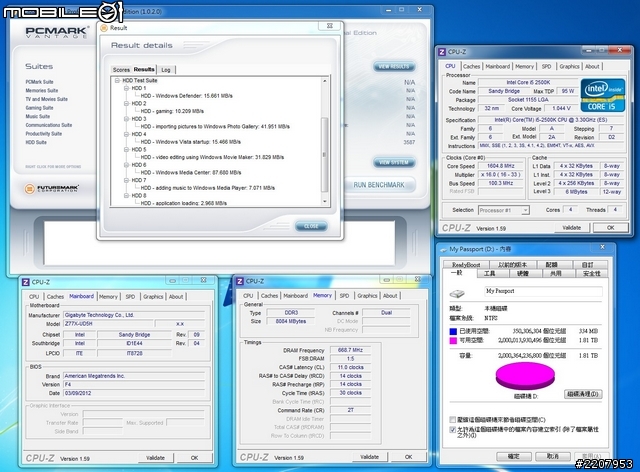The image size is (640, 472).
Task: Click the My Passport properties title bar icon
Action: point(444,249)
